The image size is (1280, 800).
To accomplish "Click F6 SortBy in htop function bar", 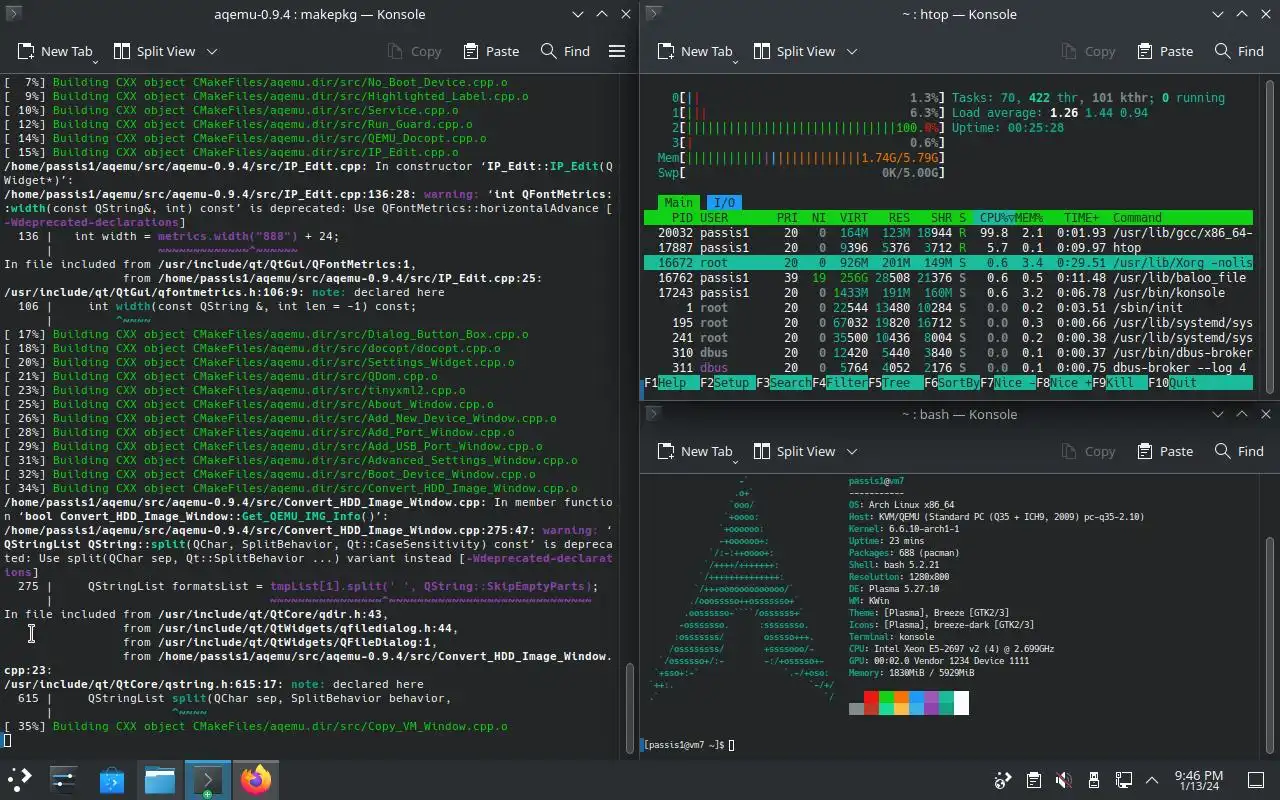I will 952,383.
